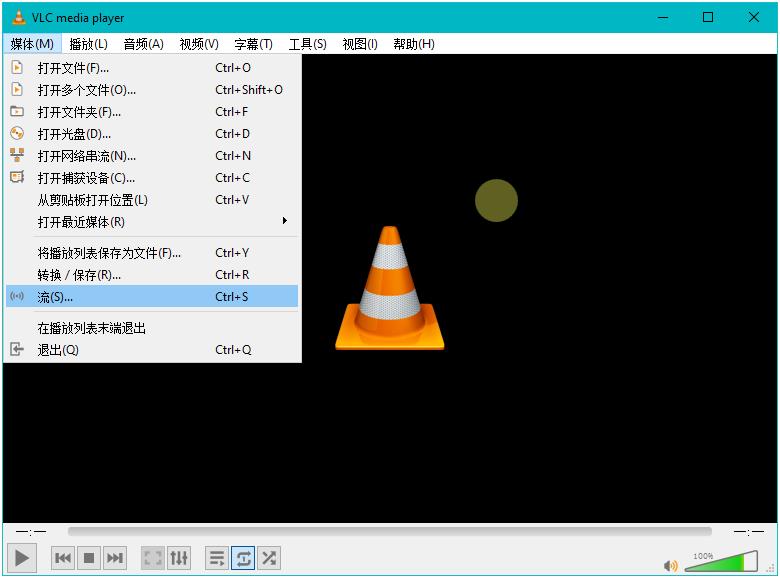Click the VLC cone title bar icon
This screenshot has height=578, width=780.
point(18,17)
